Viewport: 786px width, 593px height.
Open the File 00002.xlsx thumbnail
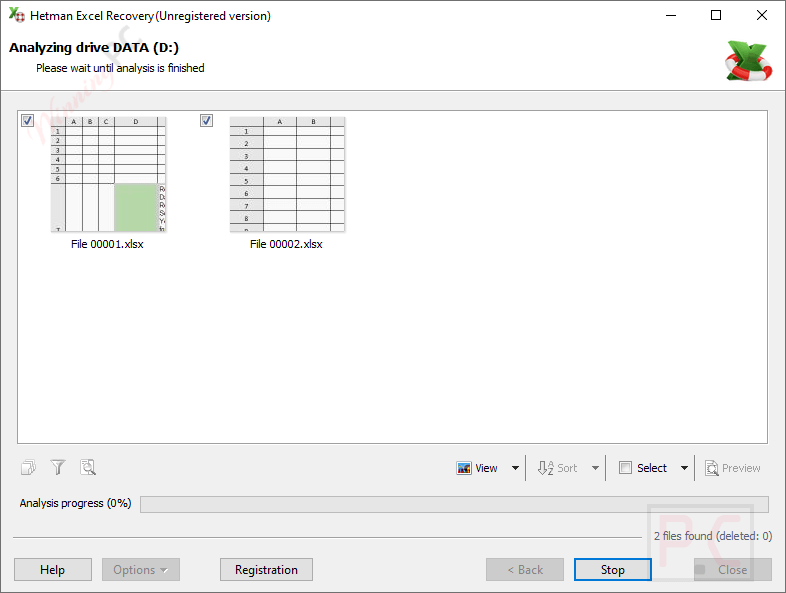(x=287, y=174)
